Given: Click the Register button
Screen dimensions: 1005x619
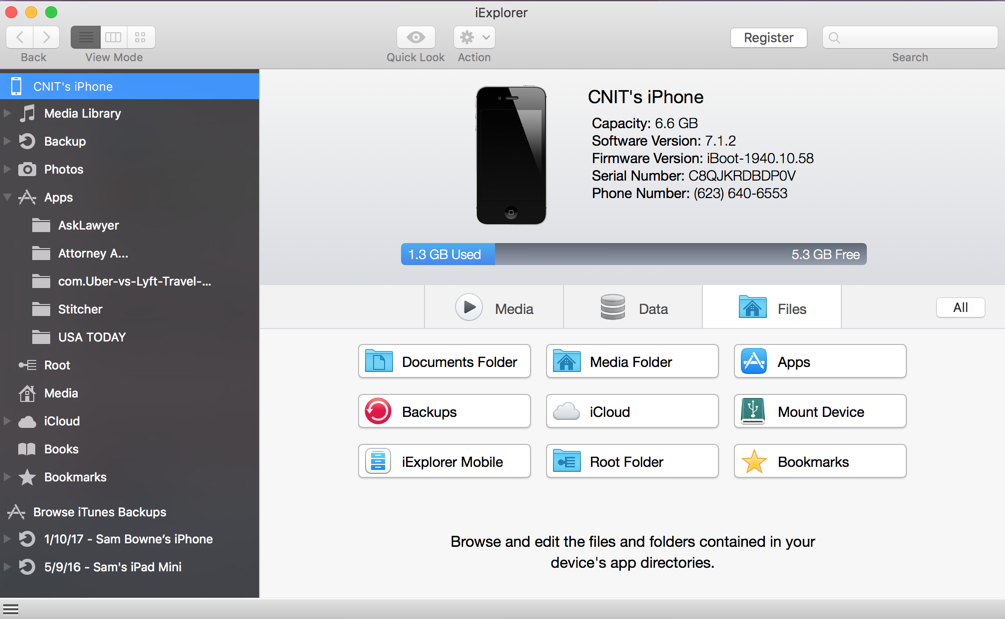Looking at the screenshot, I should coord(768,38).
